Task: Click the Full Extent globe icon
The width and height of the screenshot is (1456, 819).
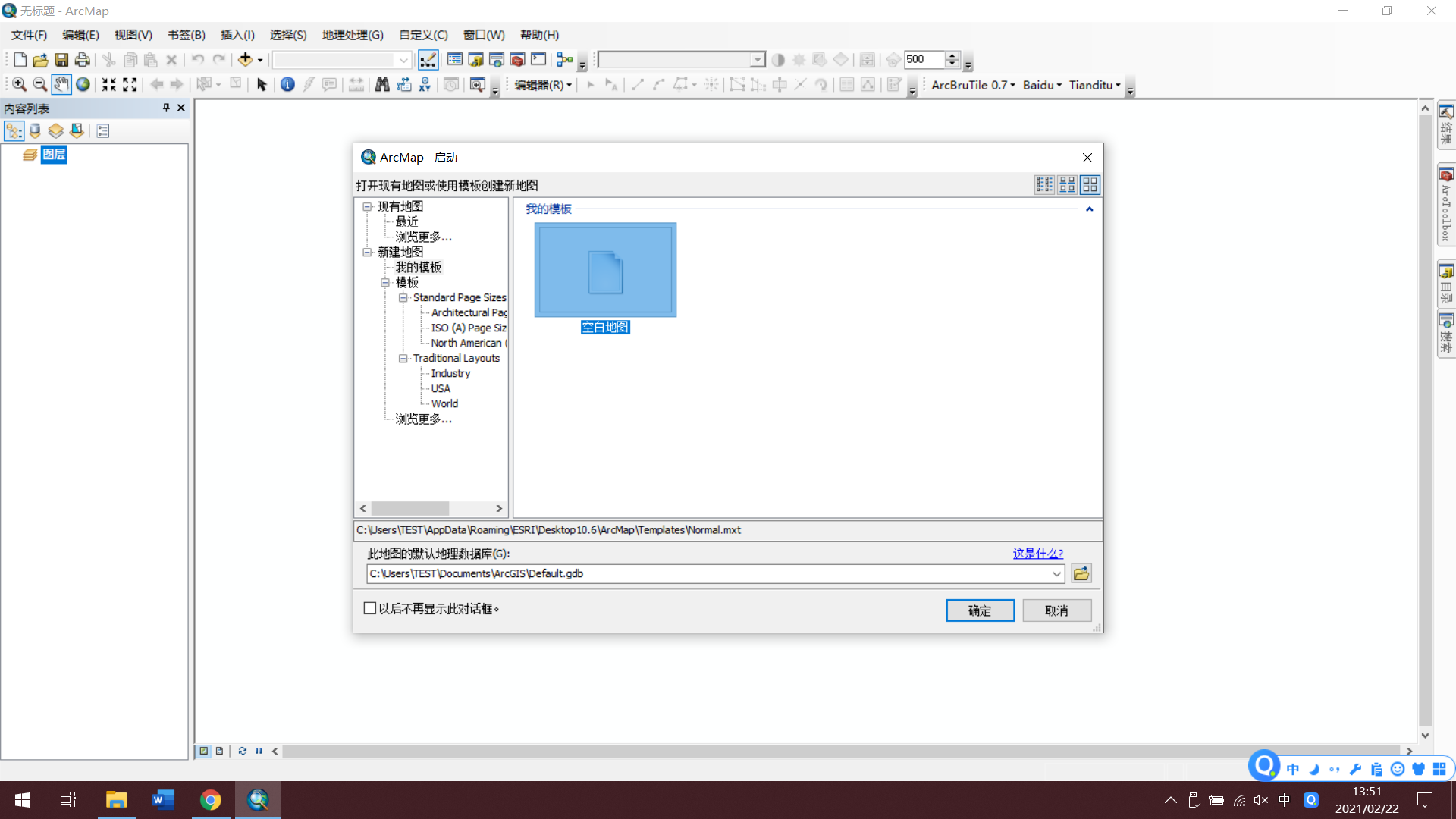Action: [83, 85]
